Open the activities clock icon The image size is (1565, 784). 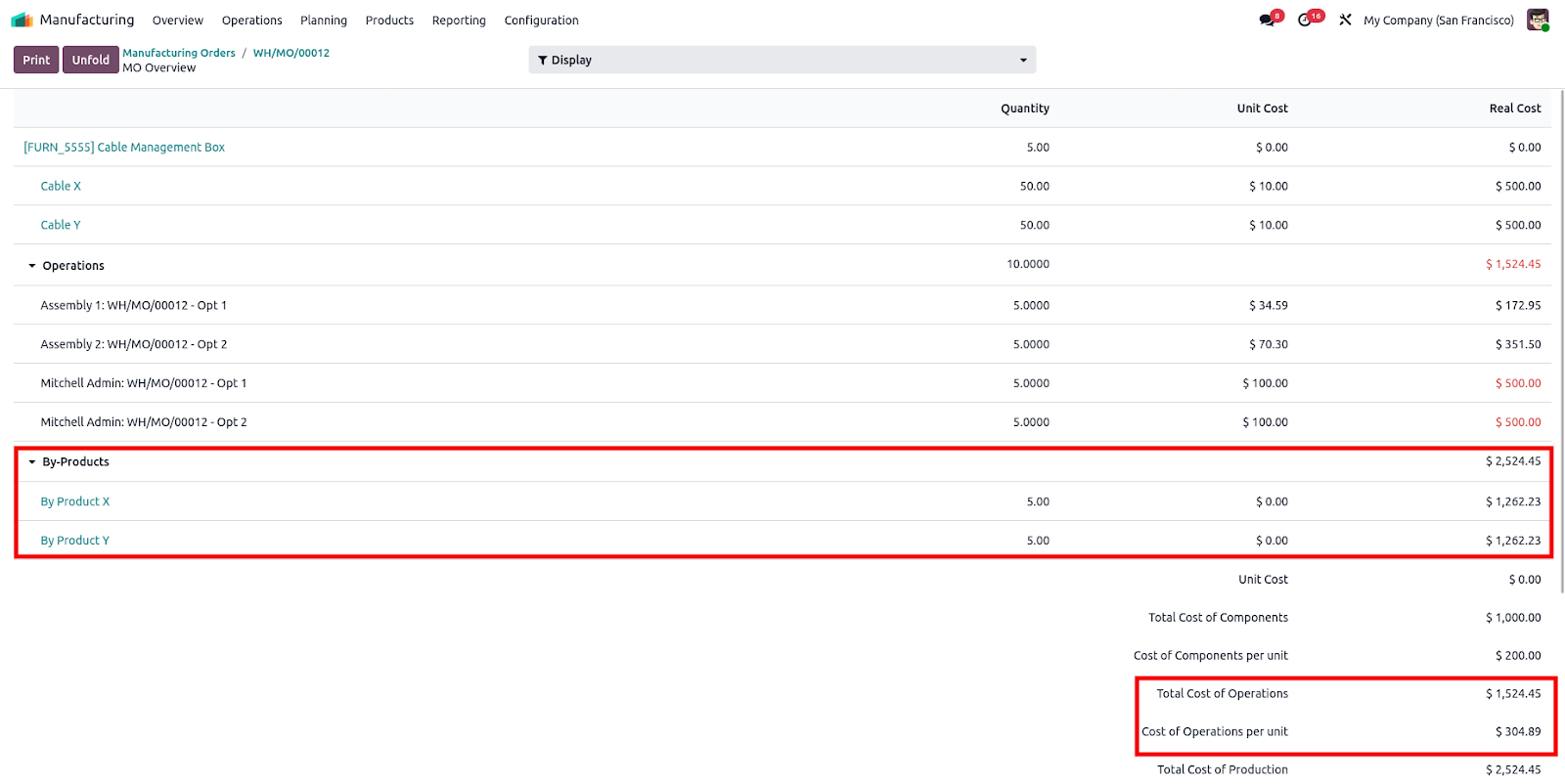(1305, 20)
